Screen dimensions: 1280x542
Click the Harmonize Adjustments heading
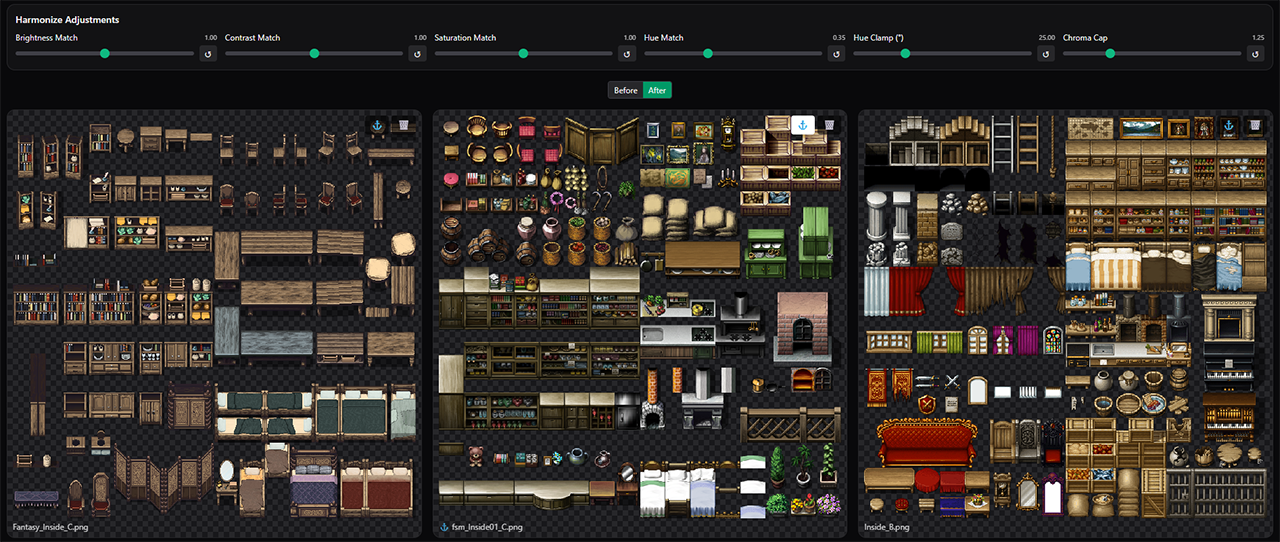[x=67, y=20]
